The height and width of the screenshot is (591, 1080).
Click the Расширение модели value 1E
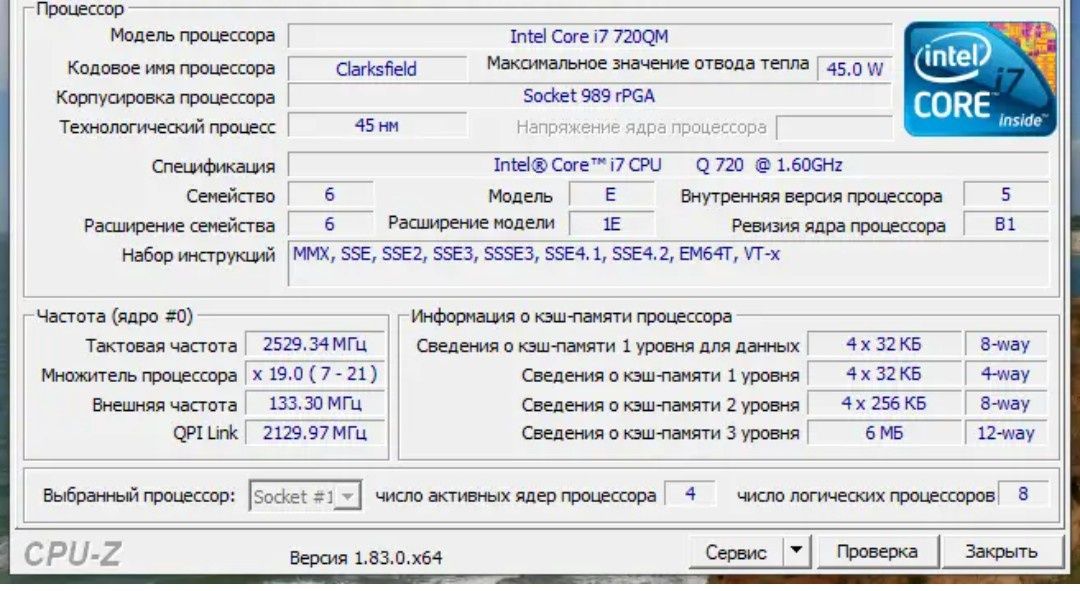[611, 225]
